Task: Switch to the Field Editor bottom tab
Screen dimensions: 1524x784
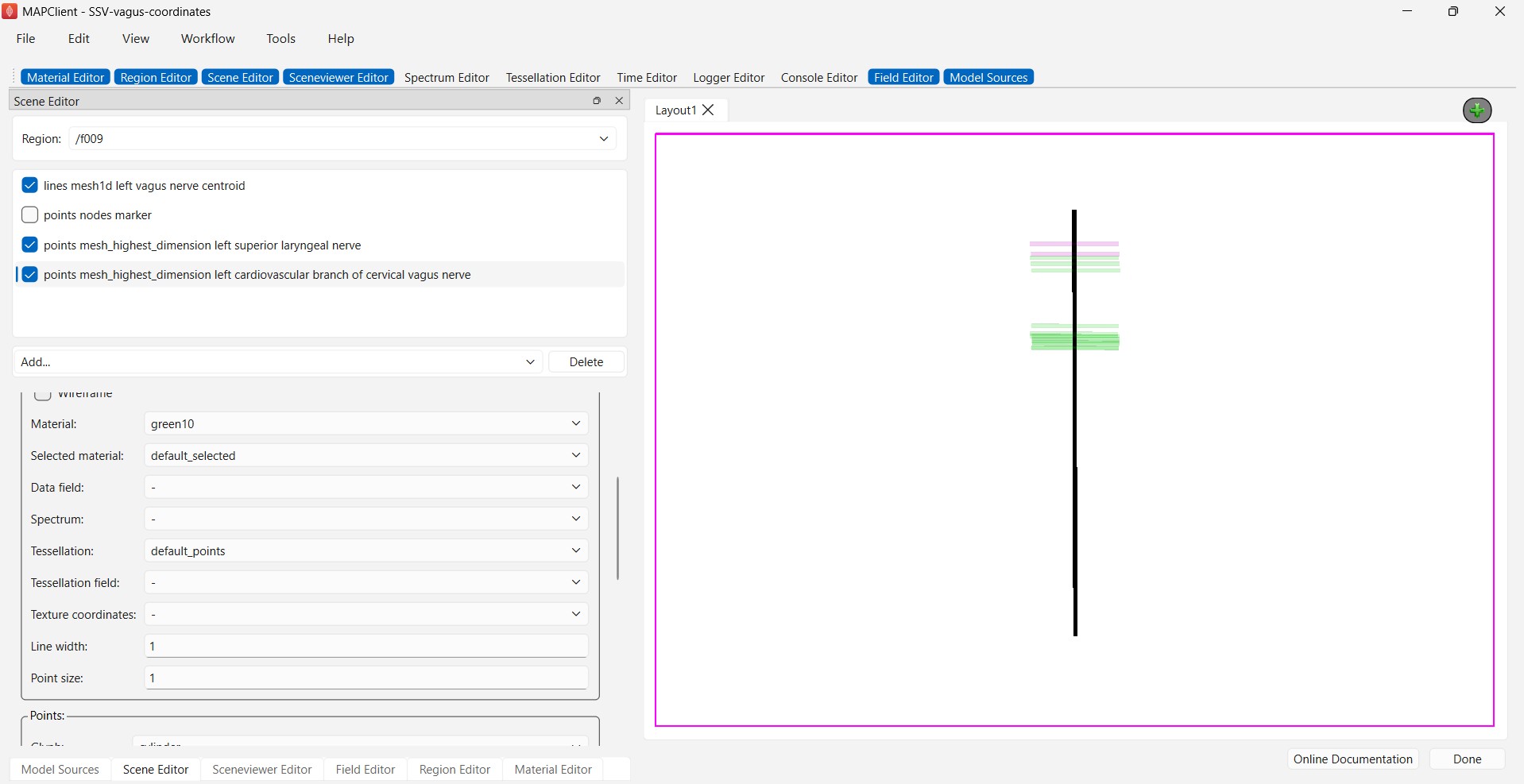Action: click(x=366, y=769)
